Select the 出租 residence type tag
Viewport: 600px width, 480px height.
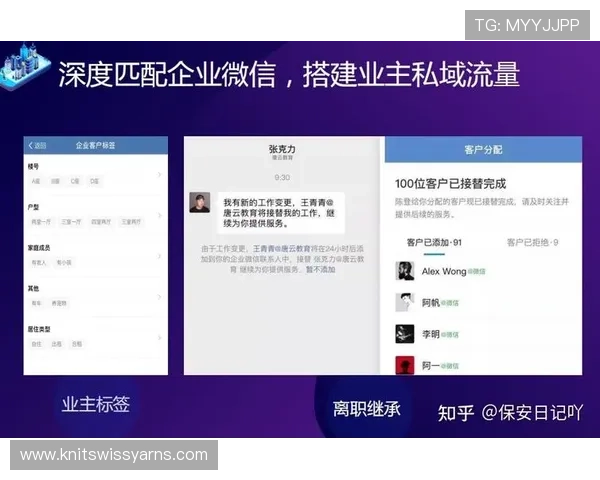click(57, 344)
